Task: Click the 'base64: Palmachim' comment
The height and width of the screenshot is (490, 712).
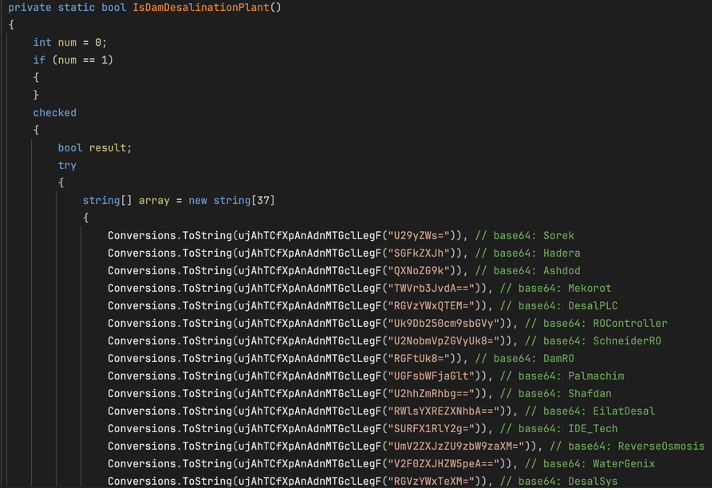Action: (565, 375)
